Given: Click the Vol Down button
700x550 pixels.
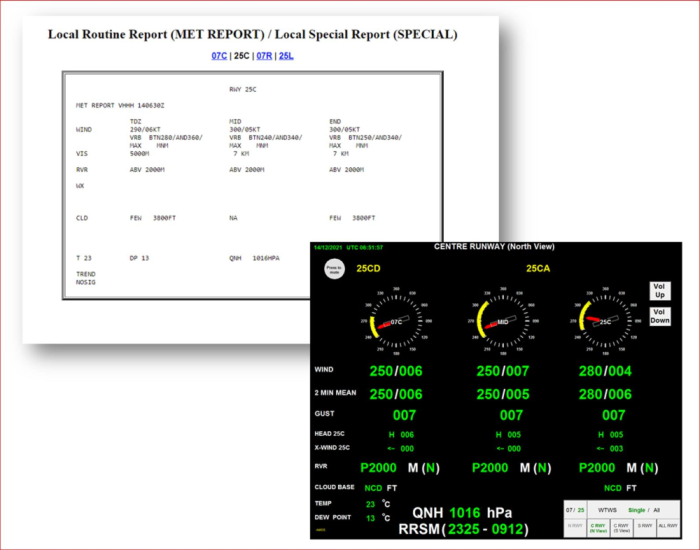Looking at the screenshot, I should [660, 316].
